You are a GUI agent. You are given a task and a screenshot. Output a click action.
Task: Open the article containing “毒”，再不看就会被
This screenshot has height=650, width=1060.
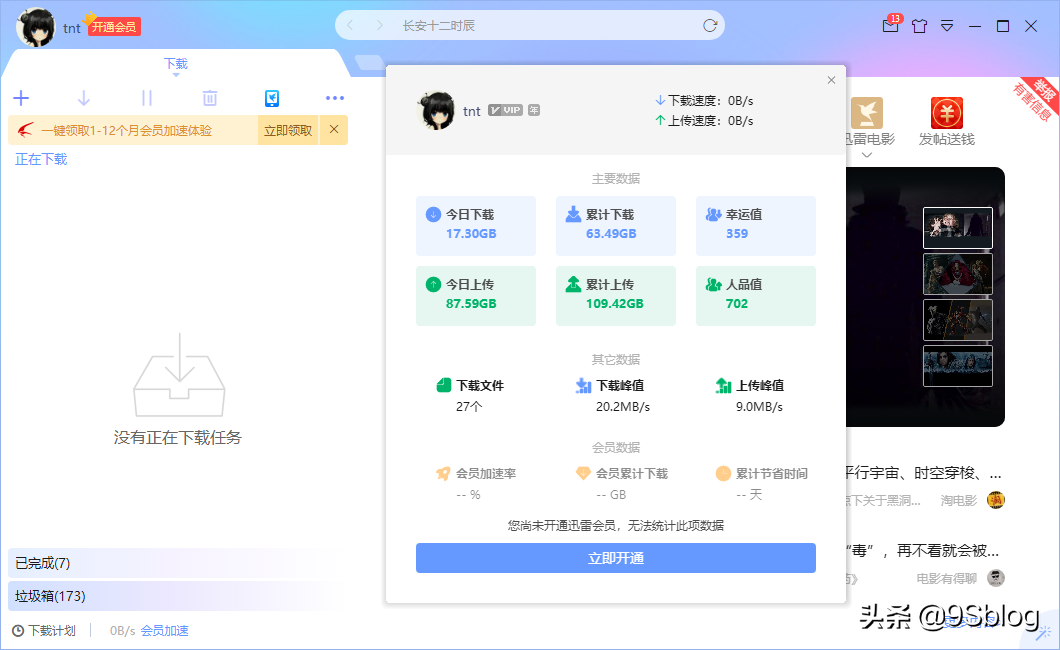click(923, 551)
